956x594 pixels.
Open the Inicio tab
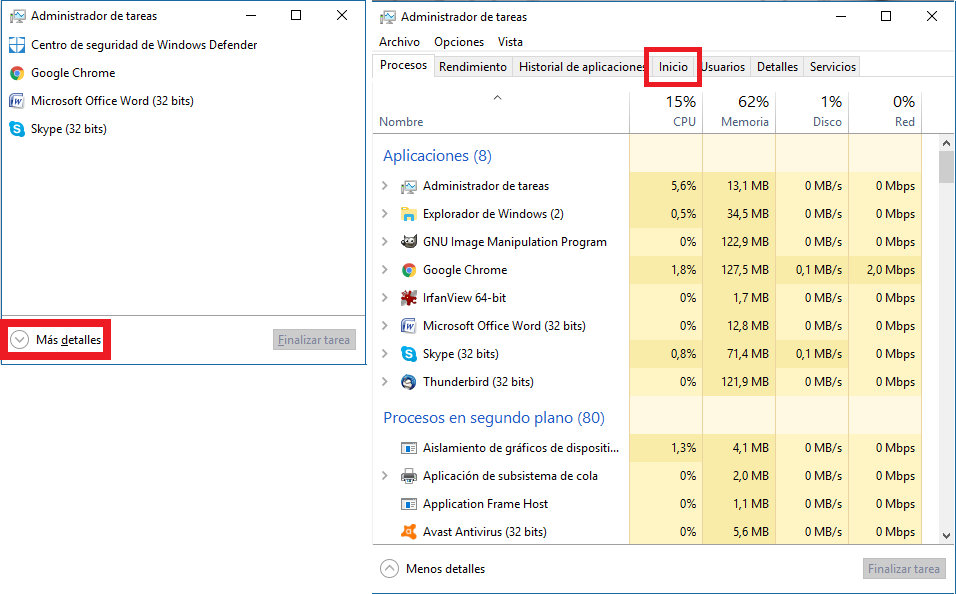click(673, 66)
